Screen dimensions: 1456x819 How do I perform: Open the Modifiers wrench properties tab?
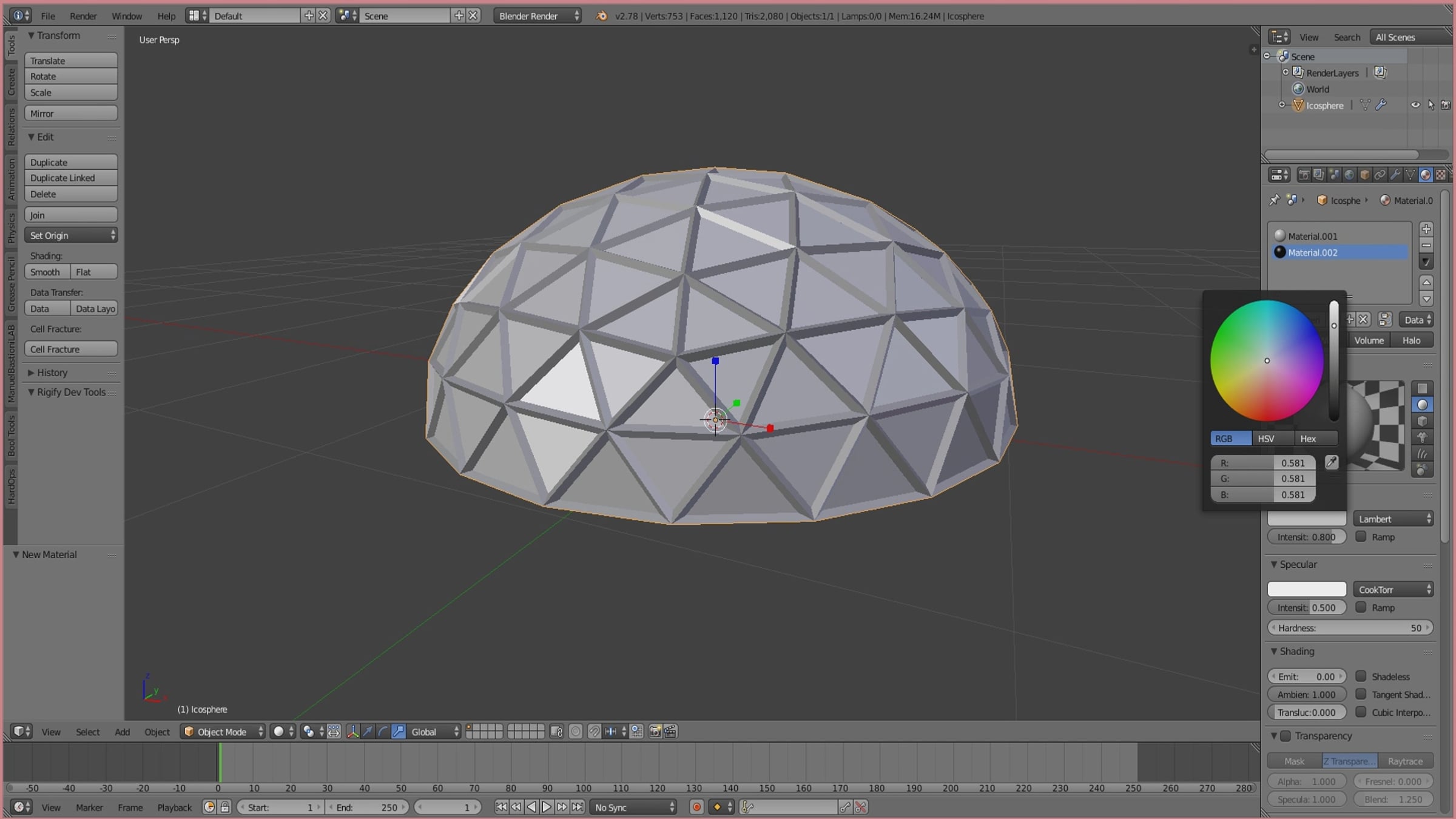coord(1395,175)
